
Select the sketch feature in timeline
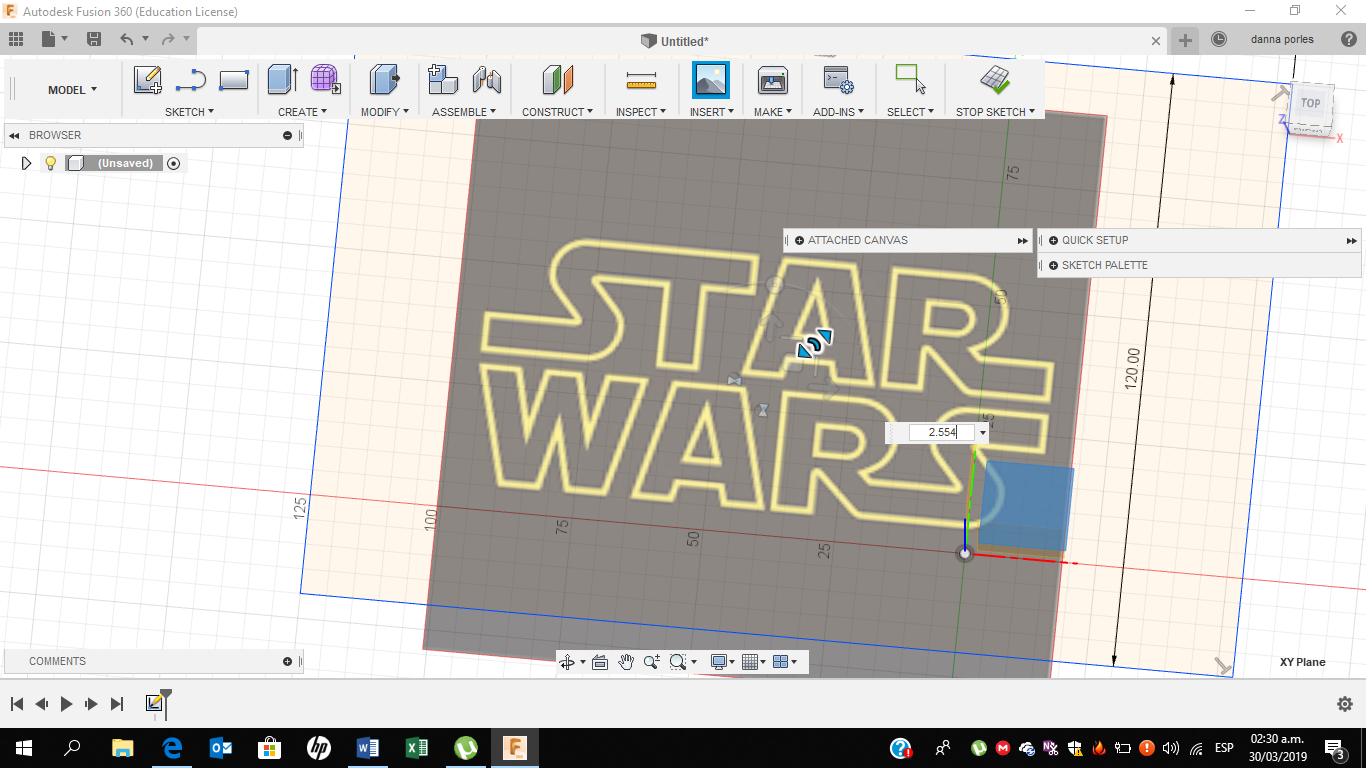pyautogui.click(x=154, y=704)
